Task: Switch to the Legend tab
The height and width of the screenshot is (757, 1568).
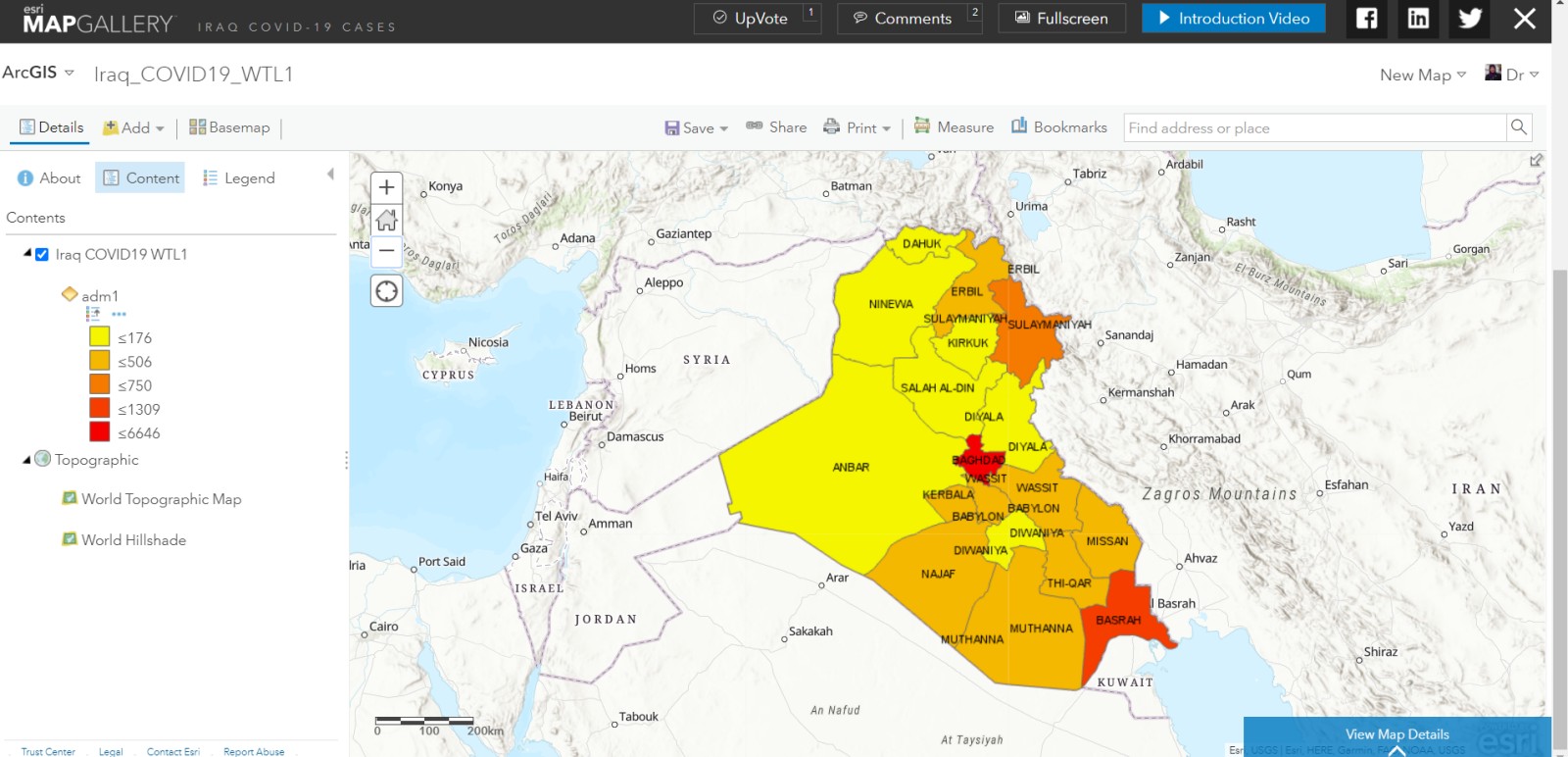Action: [238, 177]
